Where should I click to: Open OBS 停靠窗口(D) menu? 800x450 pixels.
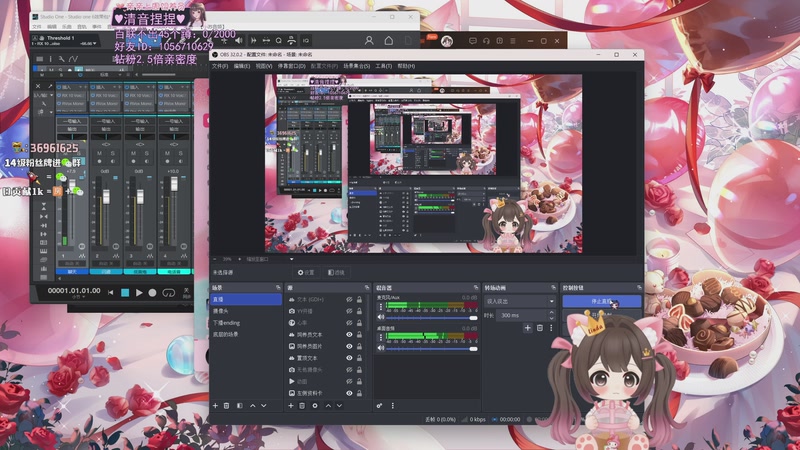click(292, 66)
